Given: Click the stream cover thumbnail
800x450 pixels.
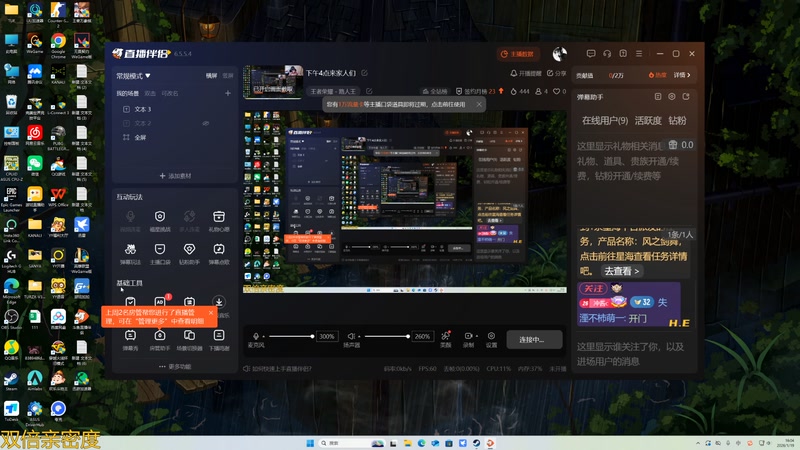Looking at the screenshot, I should point(273,81).
